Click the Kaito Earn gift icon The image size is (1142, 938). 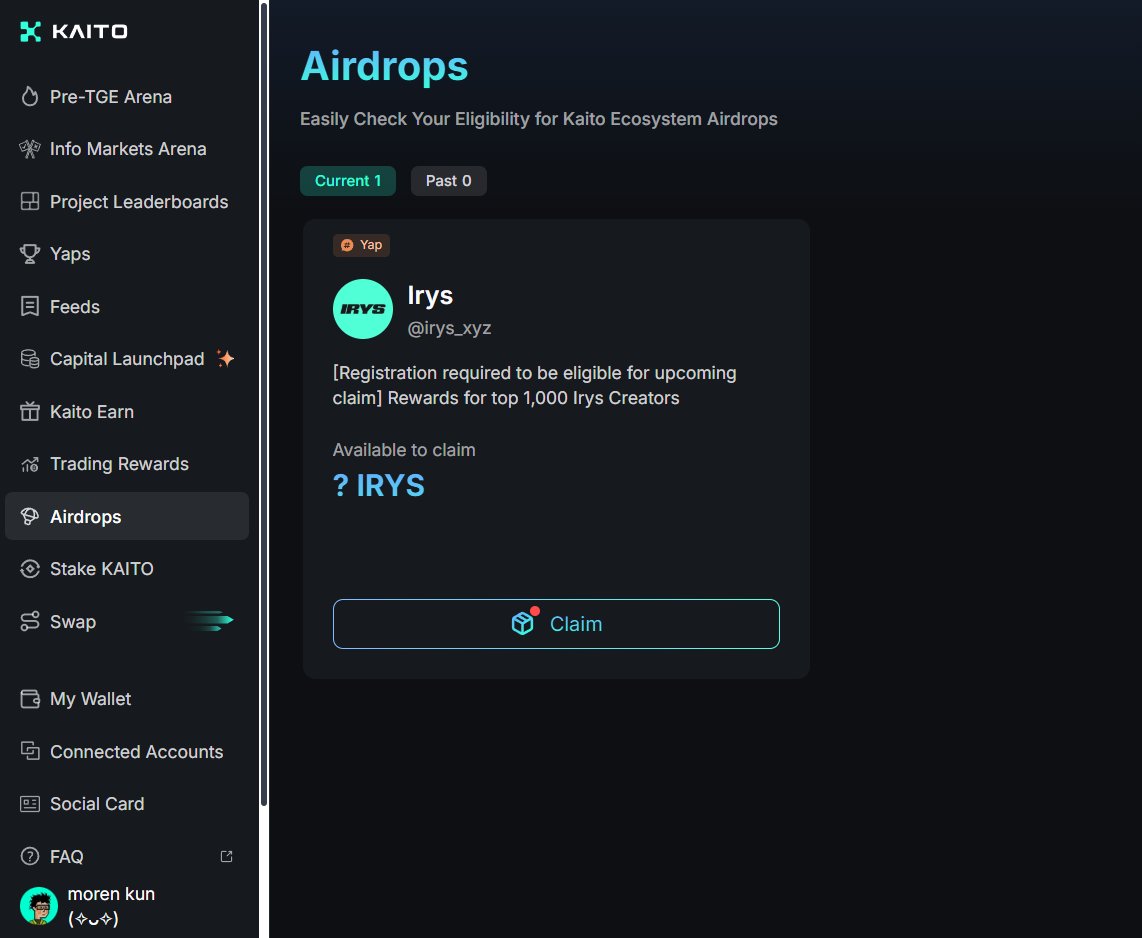(30, 411)
